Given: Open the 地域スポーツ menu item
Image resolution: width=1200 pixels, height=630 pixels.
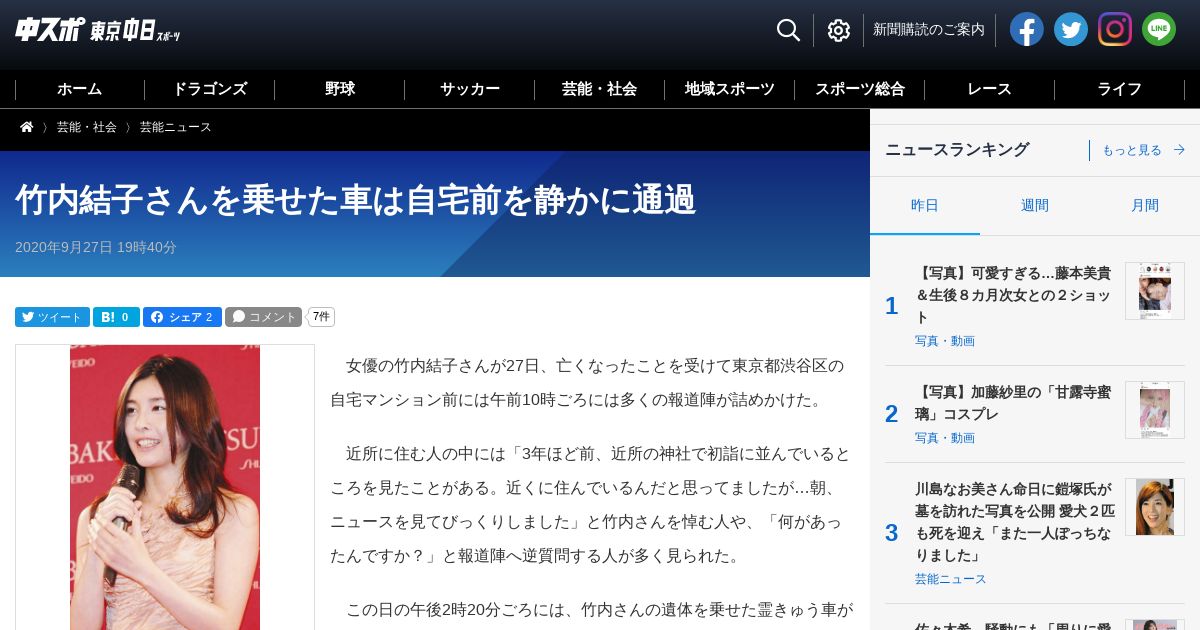Looking at the screenshot, I should click(x=730, y=89).
